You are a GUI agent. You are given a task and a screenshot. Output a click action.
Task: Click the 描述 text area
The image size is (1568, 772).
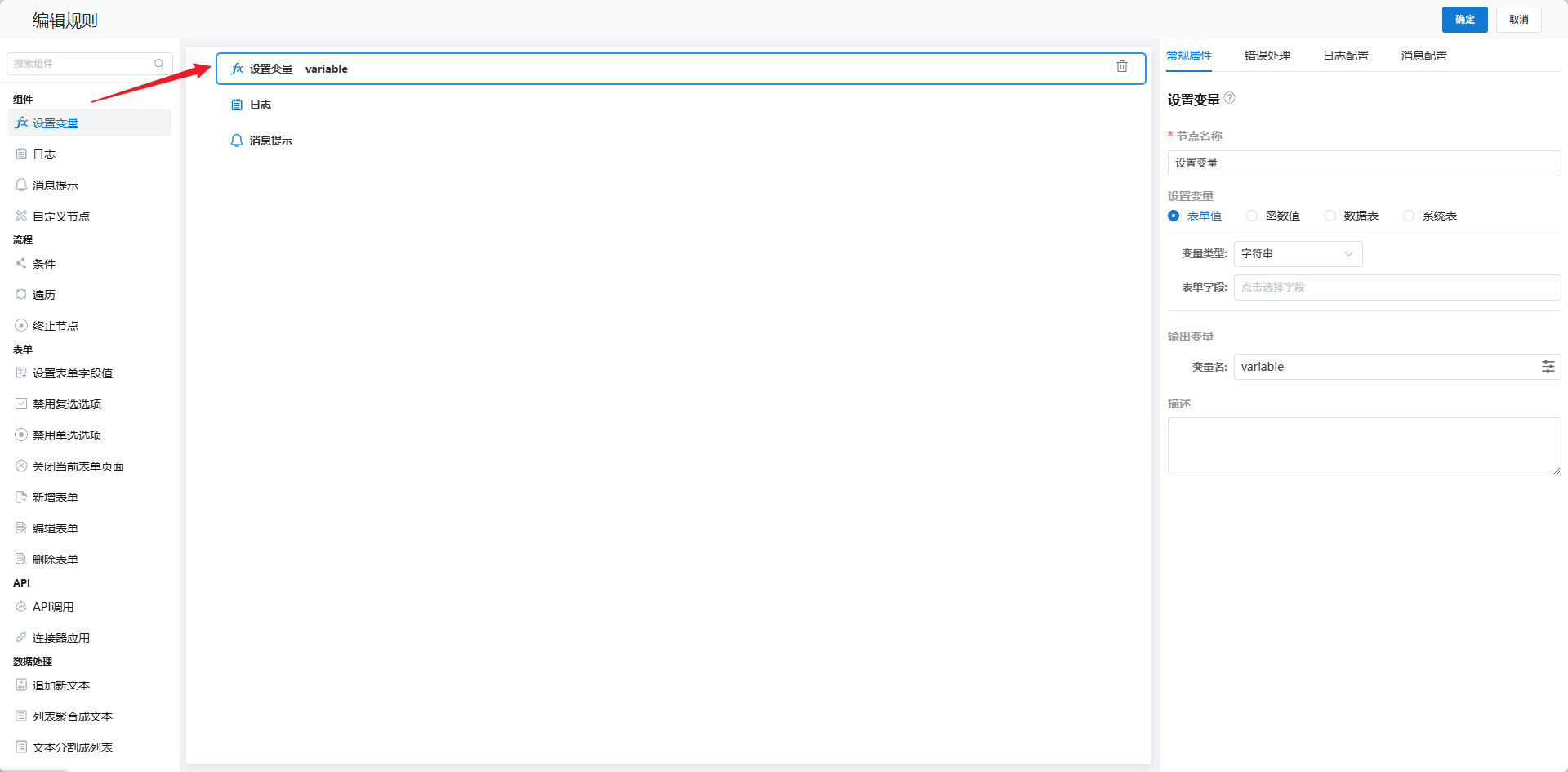1364,446
